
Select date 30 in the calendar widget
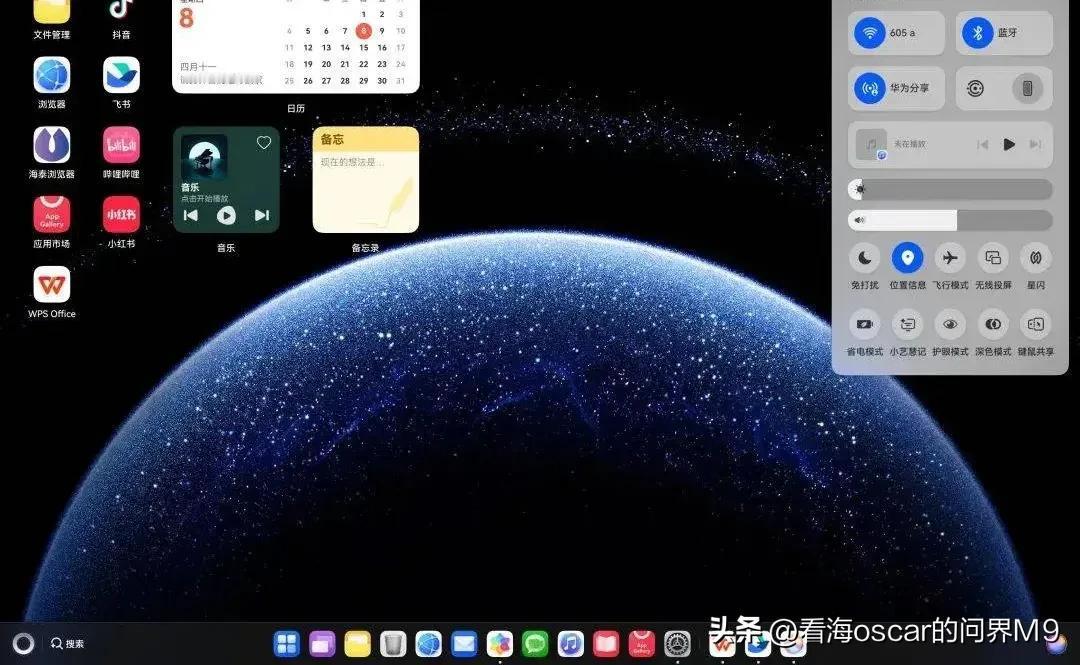click(382, 81)
